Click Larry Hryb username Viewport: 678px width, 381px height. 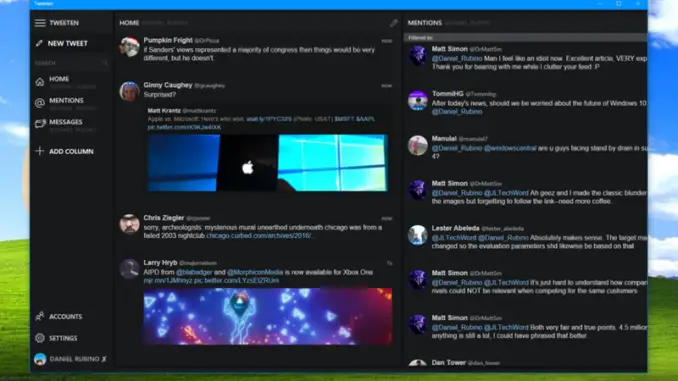coord(160,263)
